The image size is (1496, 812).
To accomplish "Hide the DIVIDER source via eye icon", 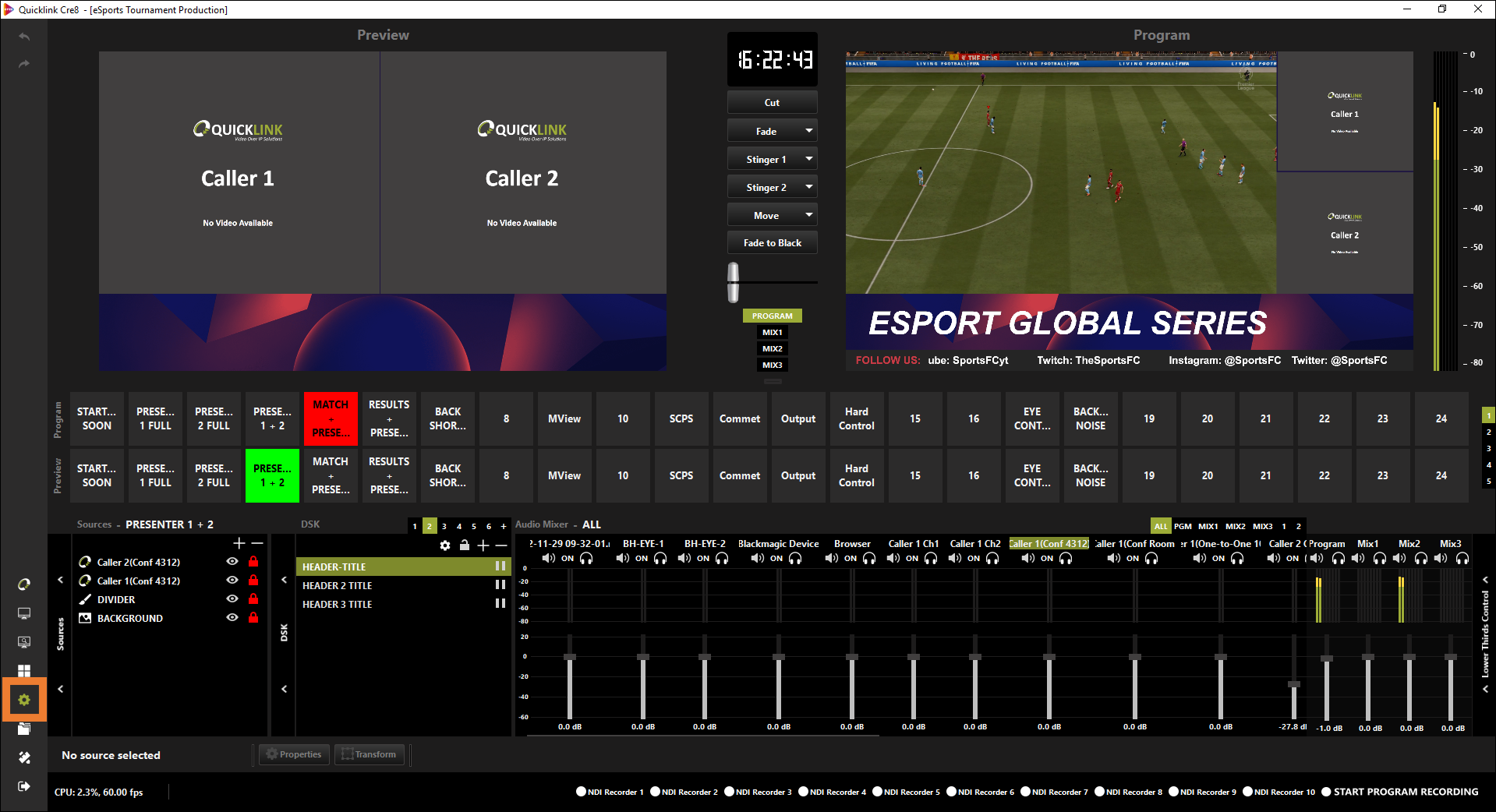I will pyautogui.click(x=232, y=599).
